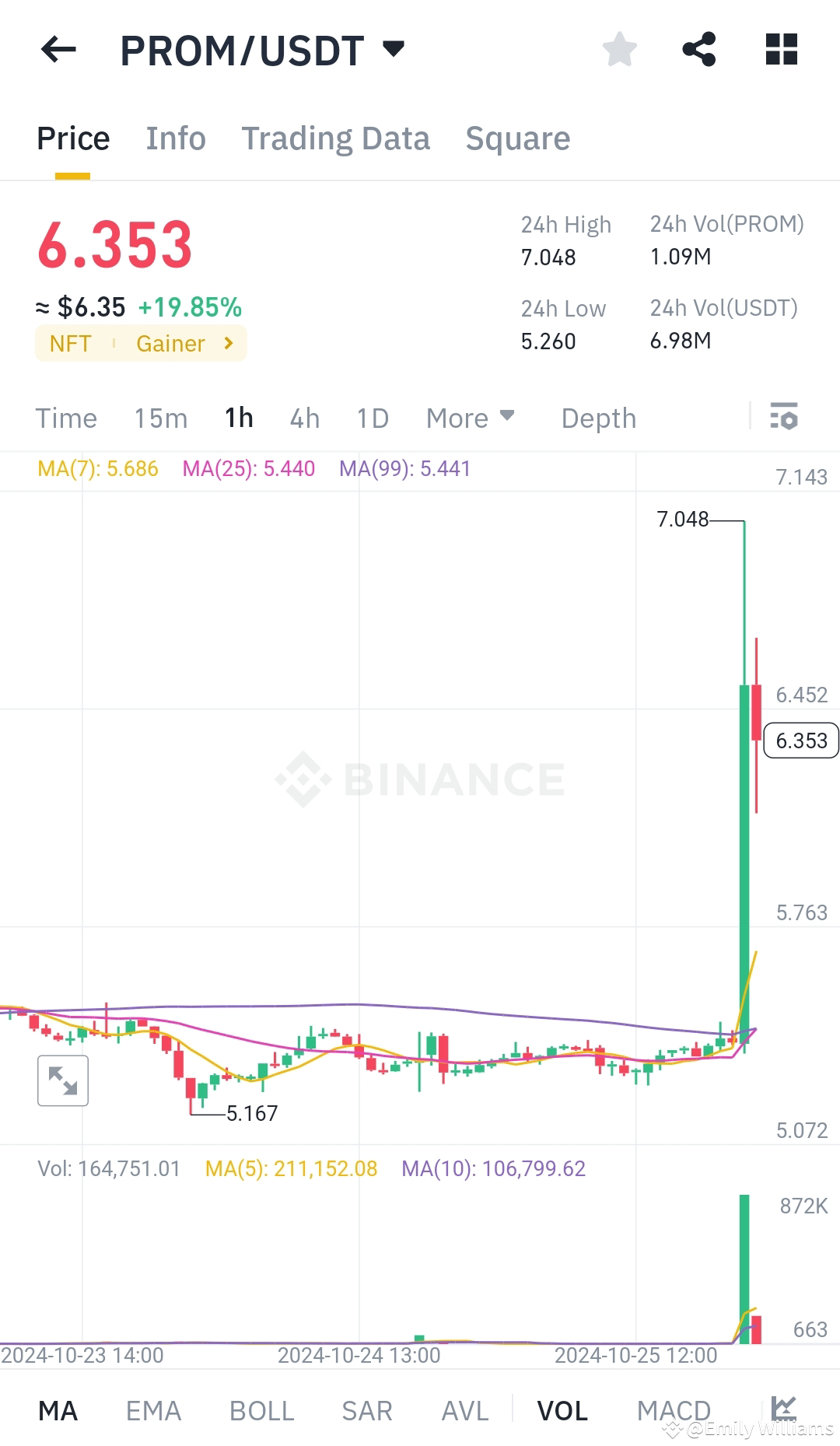This screenshot has height=1446, width=840.
Task: Expand chart to fullscreen mode
Action: click(62, 1080)
